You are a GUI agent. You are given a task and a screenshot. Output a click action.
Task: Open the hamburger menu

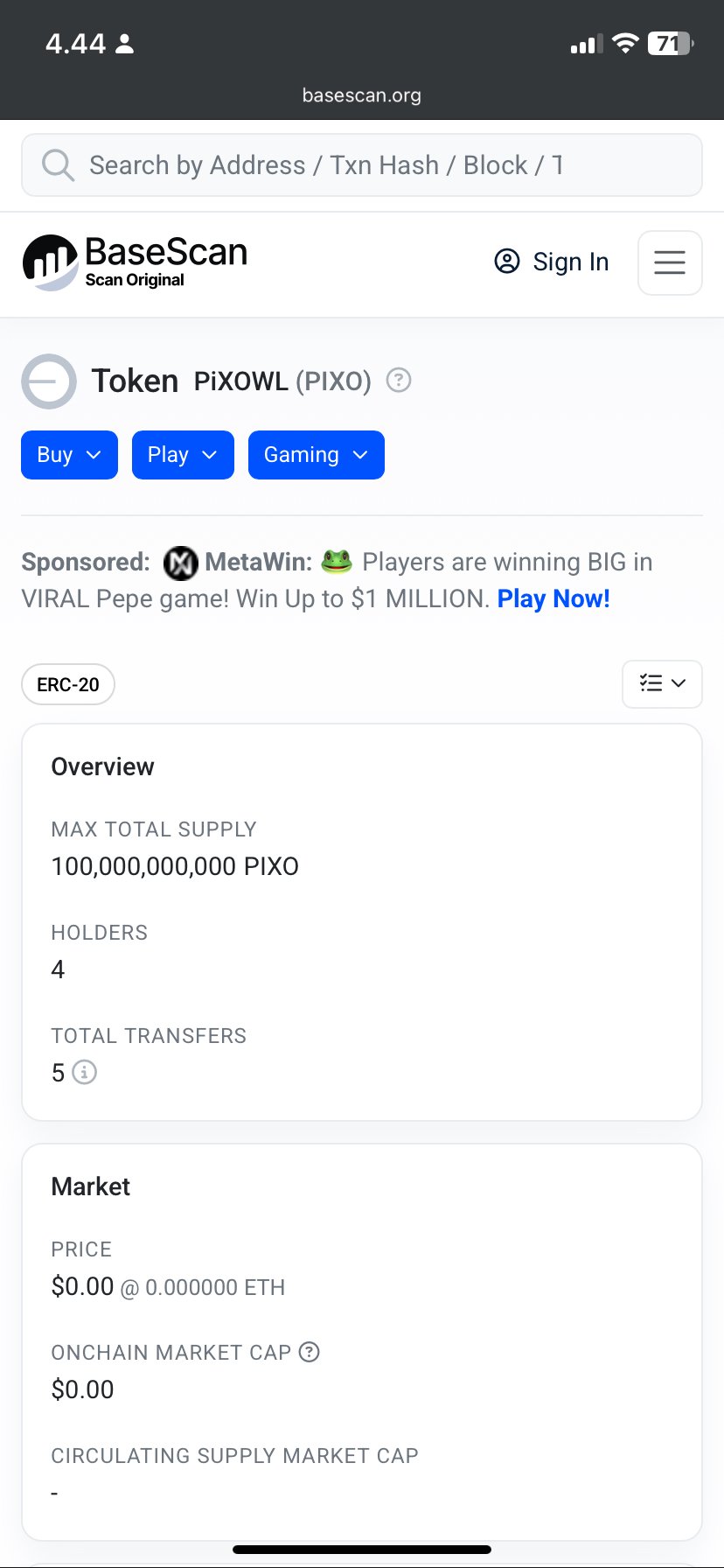670,262
